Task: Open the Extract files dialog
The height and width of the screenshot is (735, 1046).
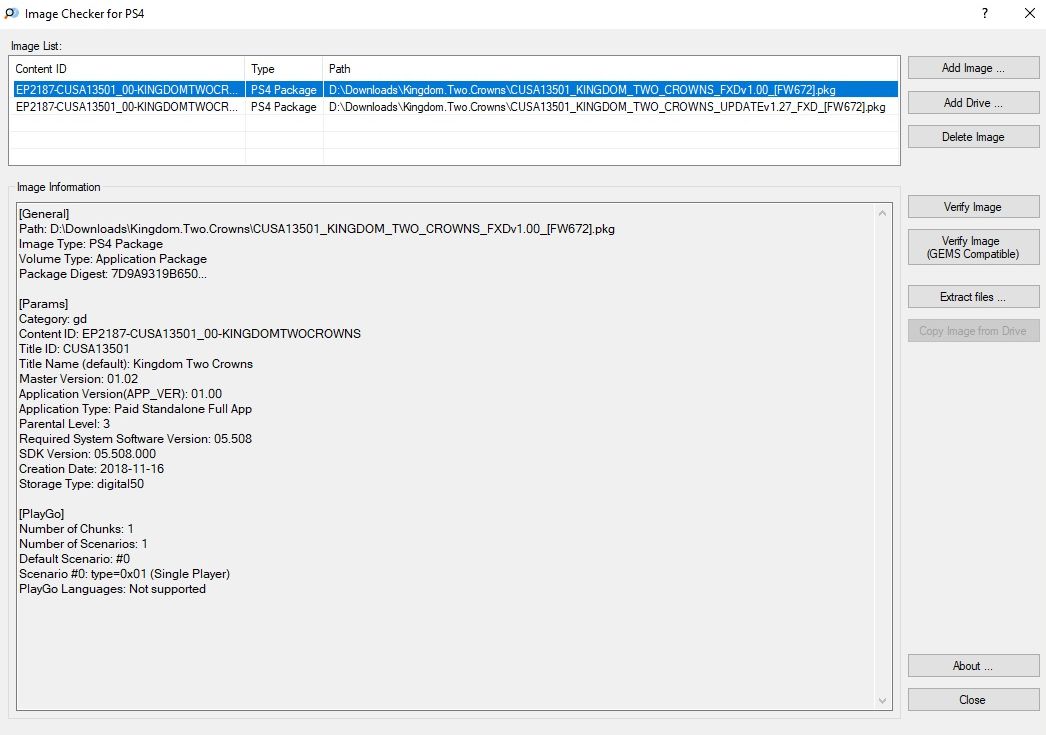Action: [973, 297]
